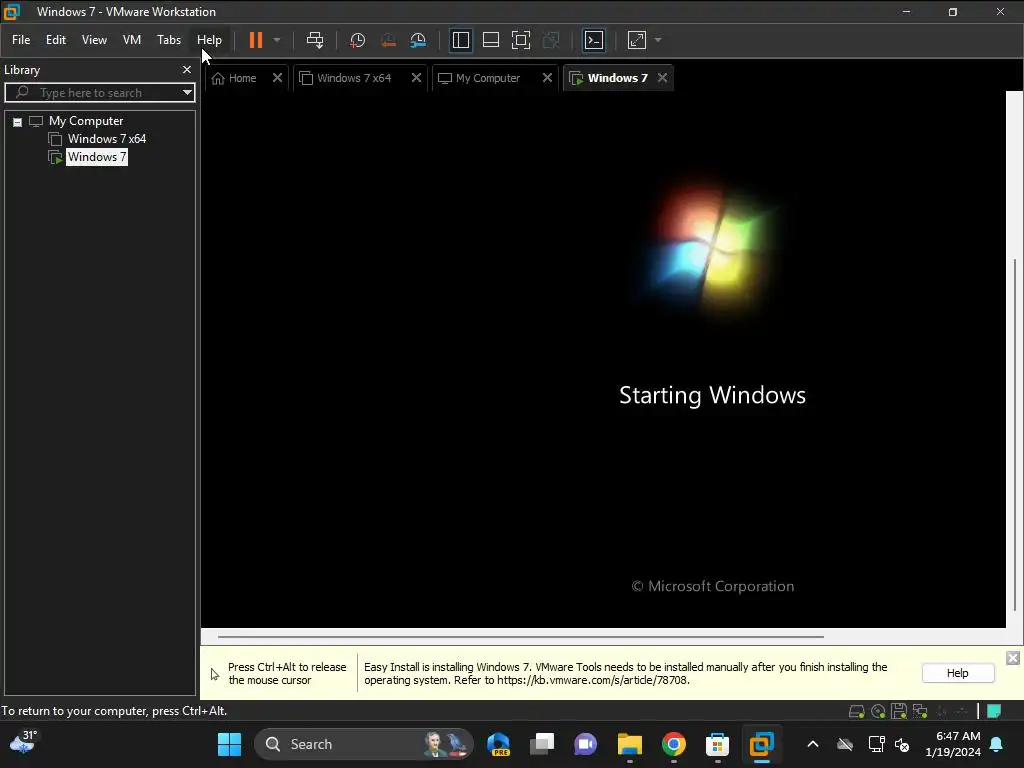Toggle the thumbnail bar view icon
The height and width of the screenshot is (768, 1024).
click(490, 40)
